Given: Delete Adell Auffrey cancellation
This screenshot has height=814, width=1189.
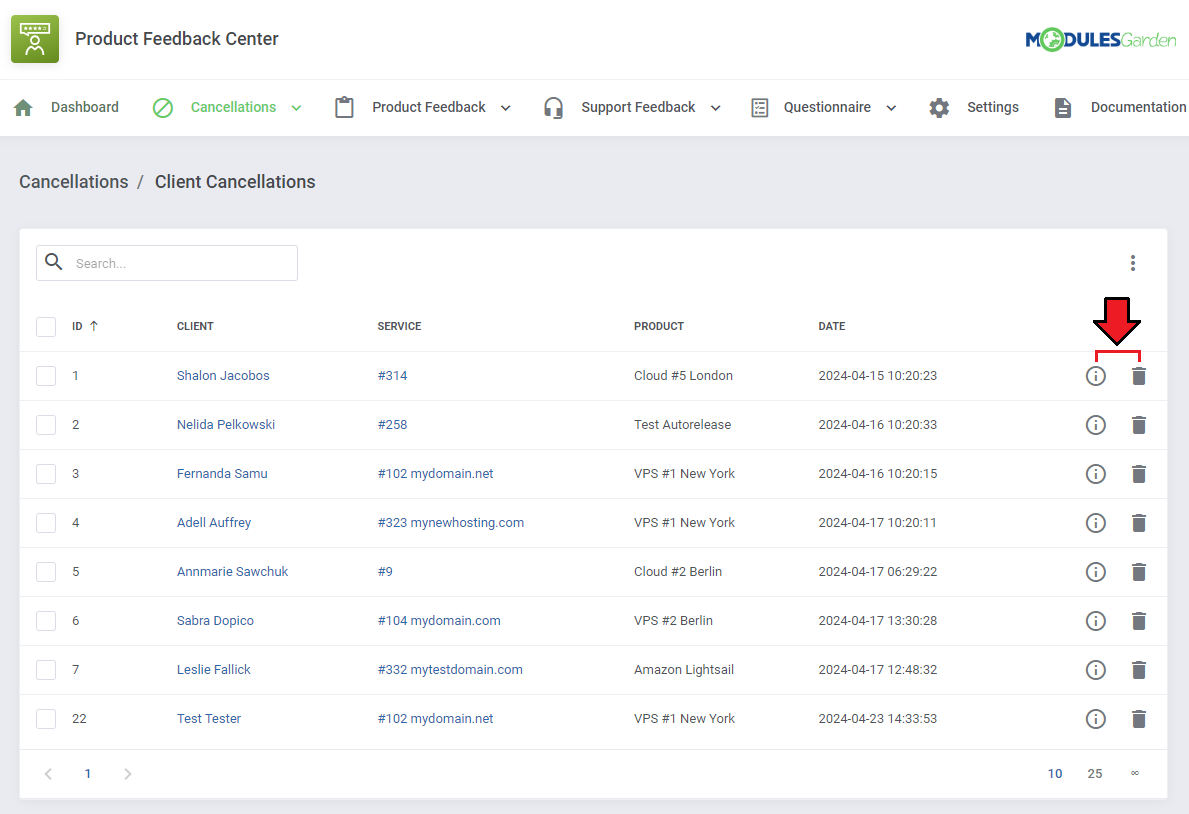Looking at the screenshot, I should tap(1139, 523).
